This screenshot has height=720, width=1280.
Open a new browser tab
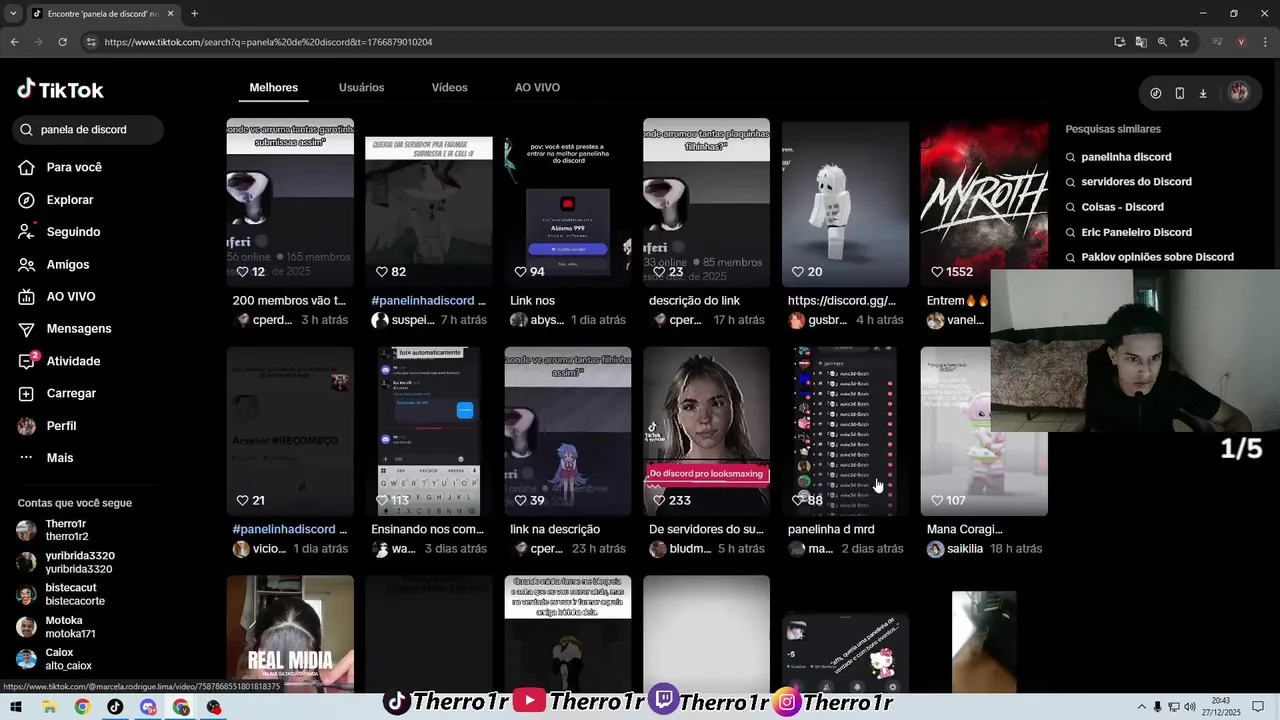click(x=194, y=14)
